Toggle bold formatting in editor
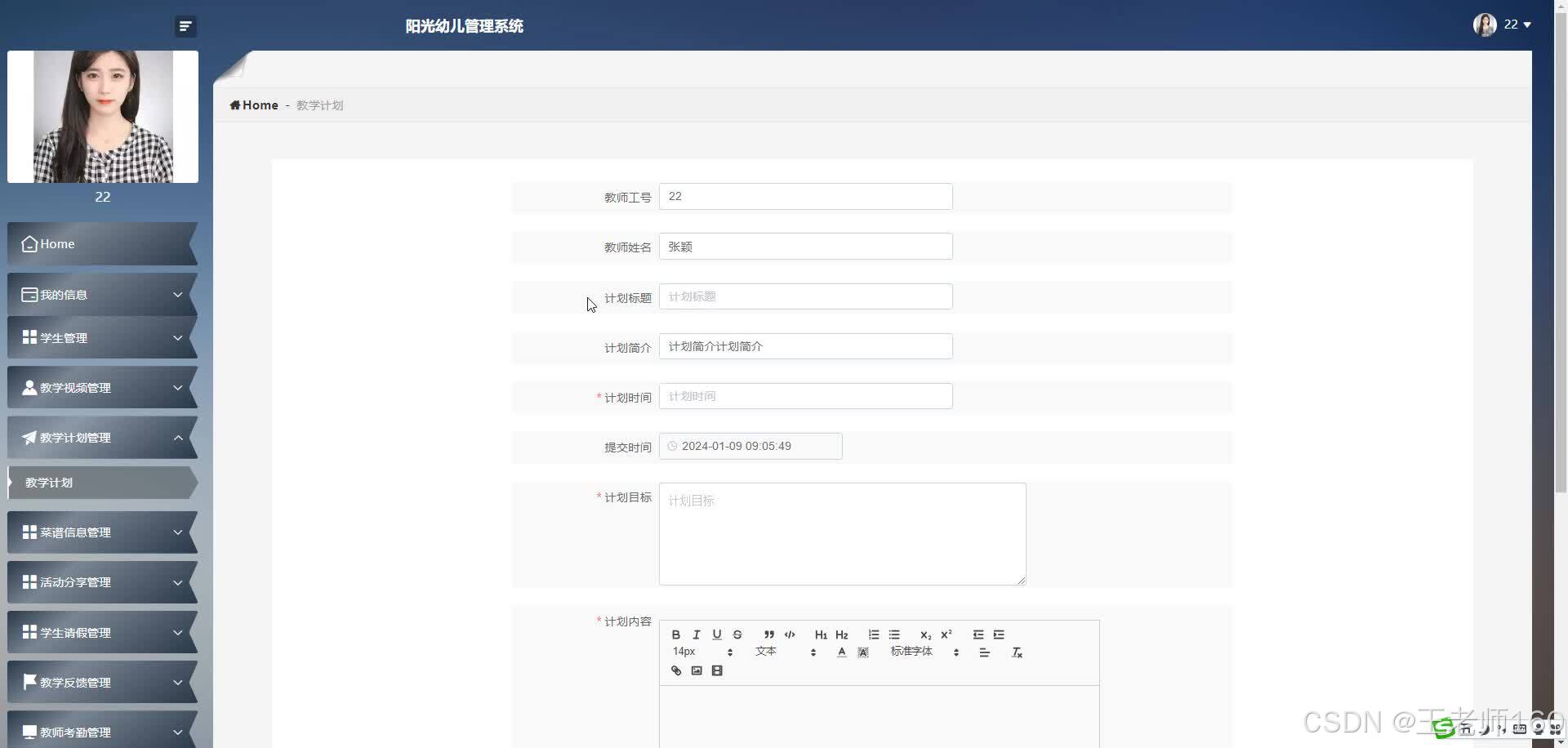This screenshot has width=1568, height=748. point(675,634)
